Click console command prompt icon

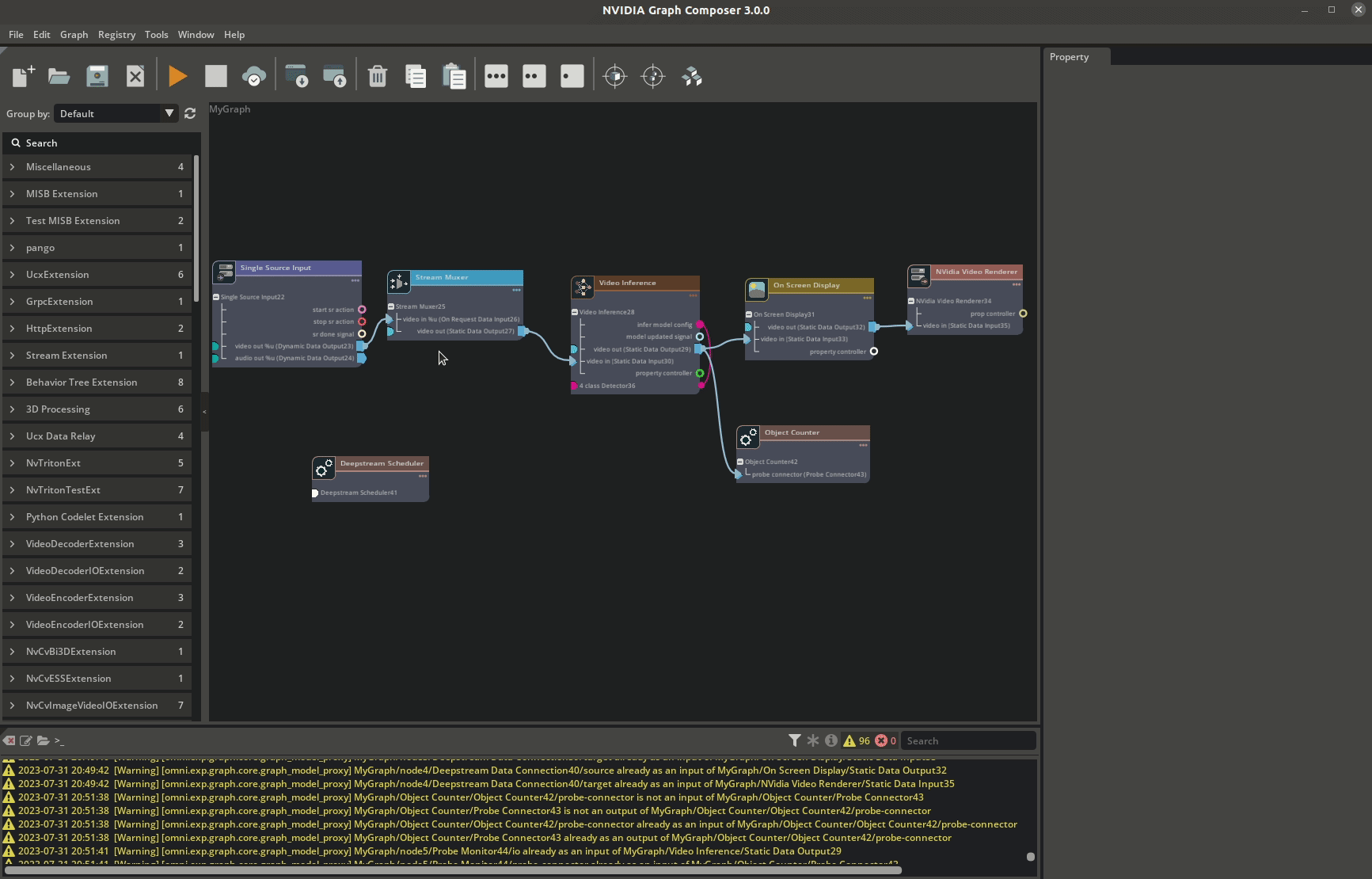pos(59,740)
